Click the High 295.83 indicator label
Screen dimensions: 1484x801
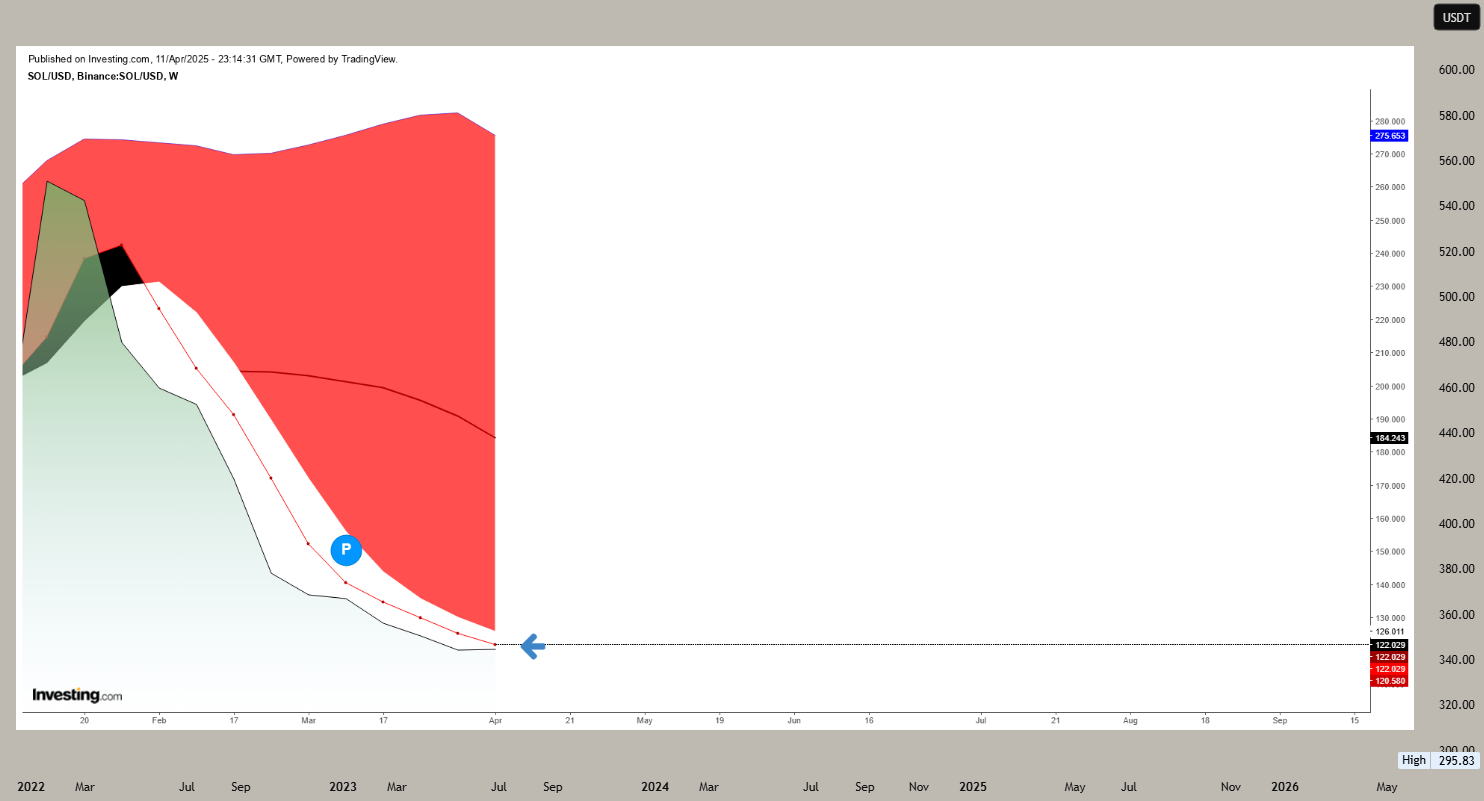point(1439,760)
